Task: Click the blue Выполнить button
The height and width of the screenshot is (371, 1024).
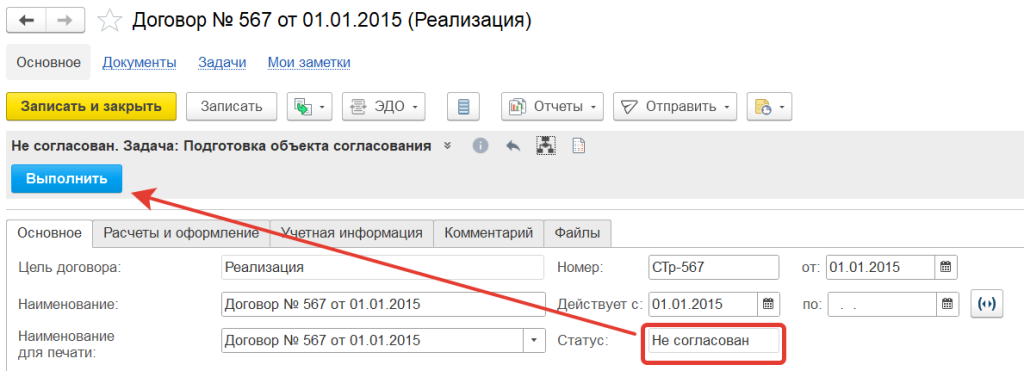Action: 67,179
